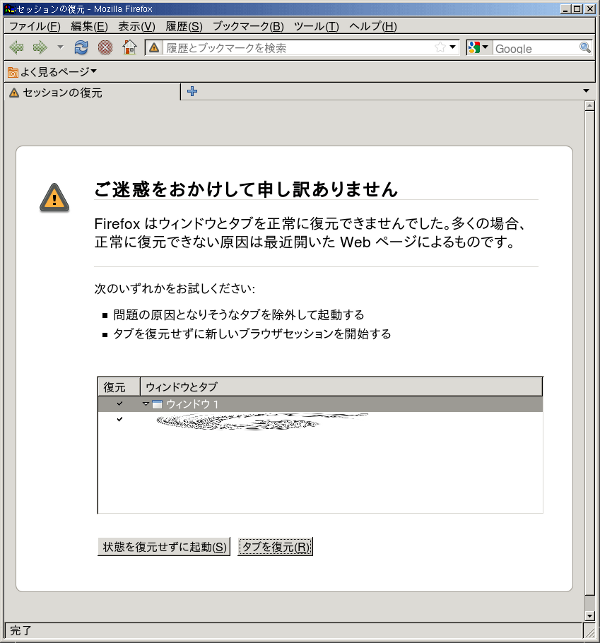Close the Firefox window
600x643 pixels.
590,9
